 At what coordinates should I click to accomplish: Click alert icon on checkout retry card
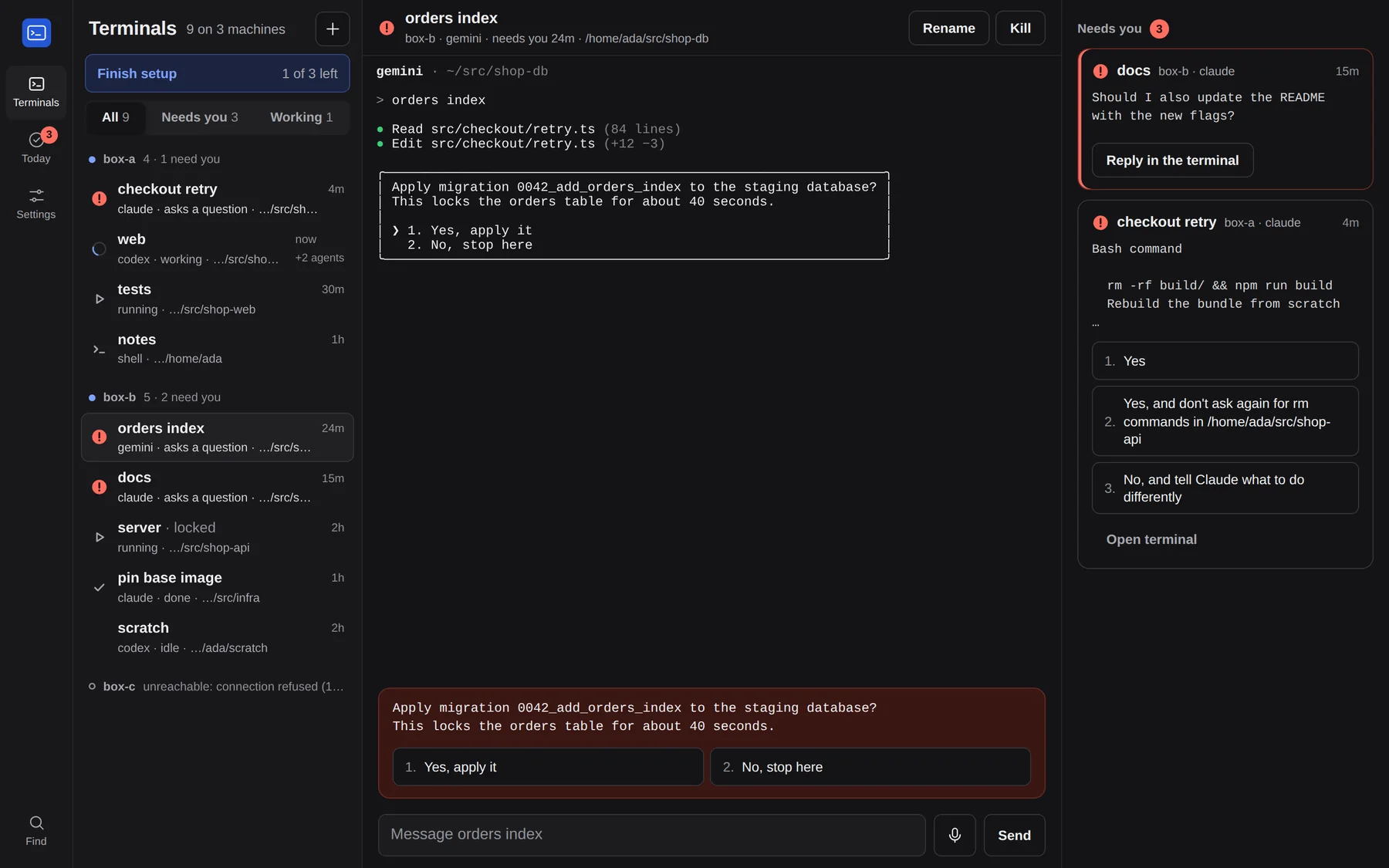pyautogui.click(x=1100, y=222)
